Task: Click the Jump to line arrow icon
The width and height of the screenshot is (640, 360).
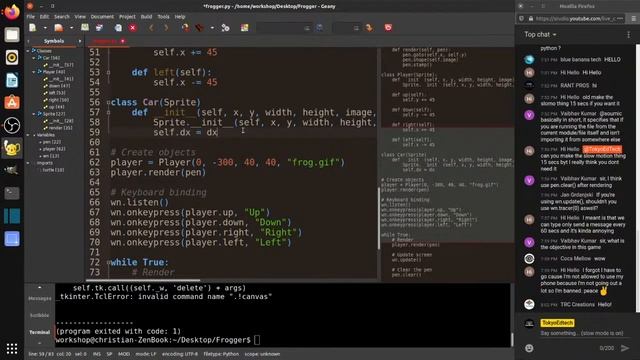Action: [x=369, y=28]
